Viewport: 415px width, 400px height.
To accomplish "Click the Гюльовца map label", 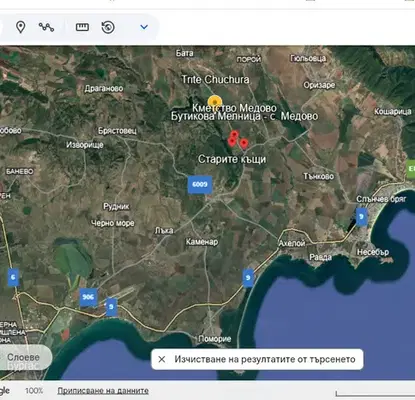I will tap(308, 58).
